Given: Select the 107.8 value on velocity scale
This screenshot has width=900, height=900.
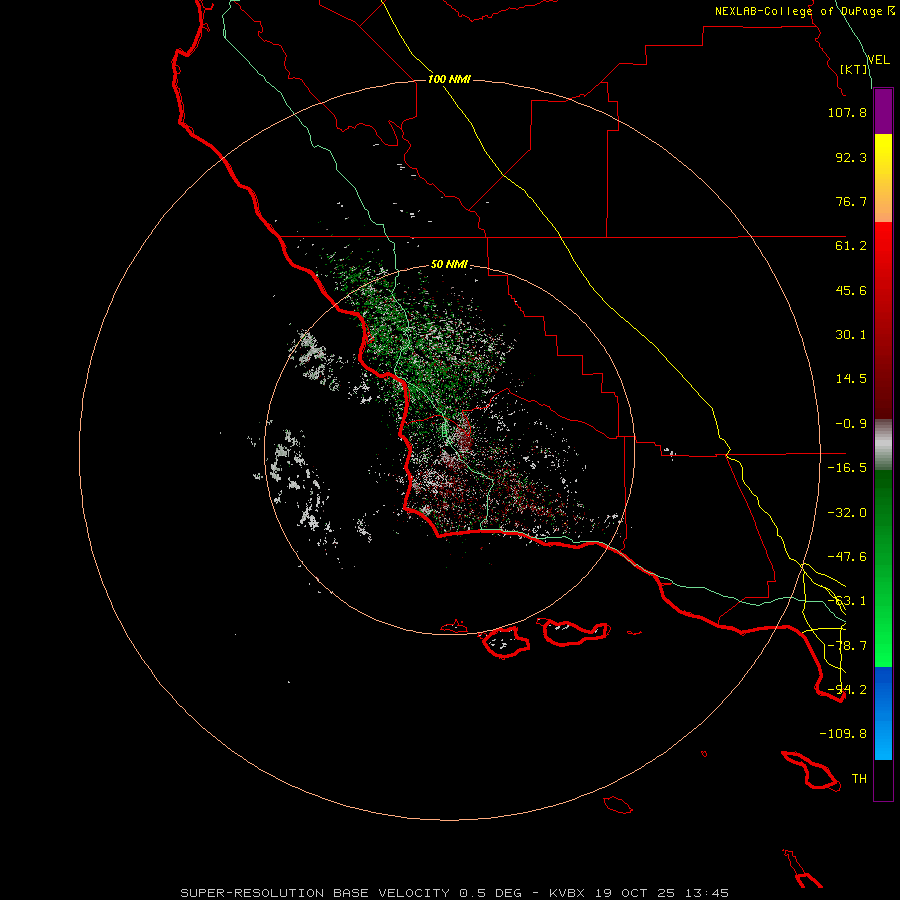Looking at the screenshot, I should click(847, 112).
